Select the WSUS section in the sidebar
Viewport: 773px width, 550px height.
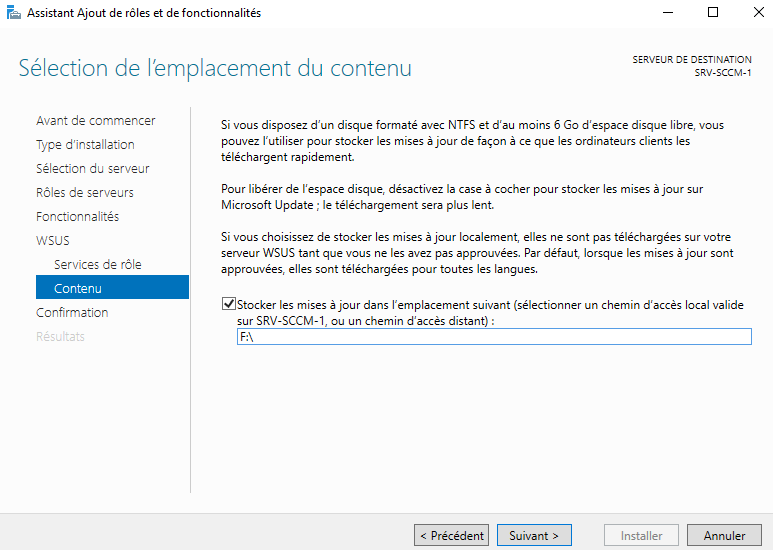[x=53, y=241]
